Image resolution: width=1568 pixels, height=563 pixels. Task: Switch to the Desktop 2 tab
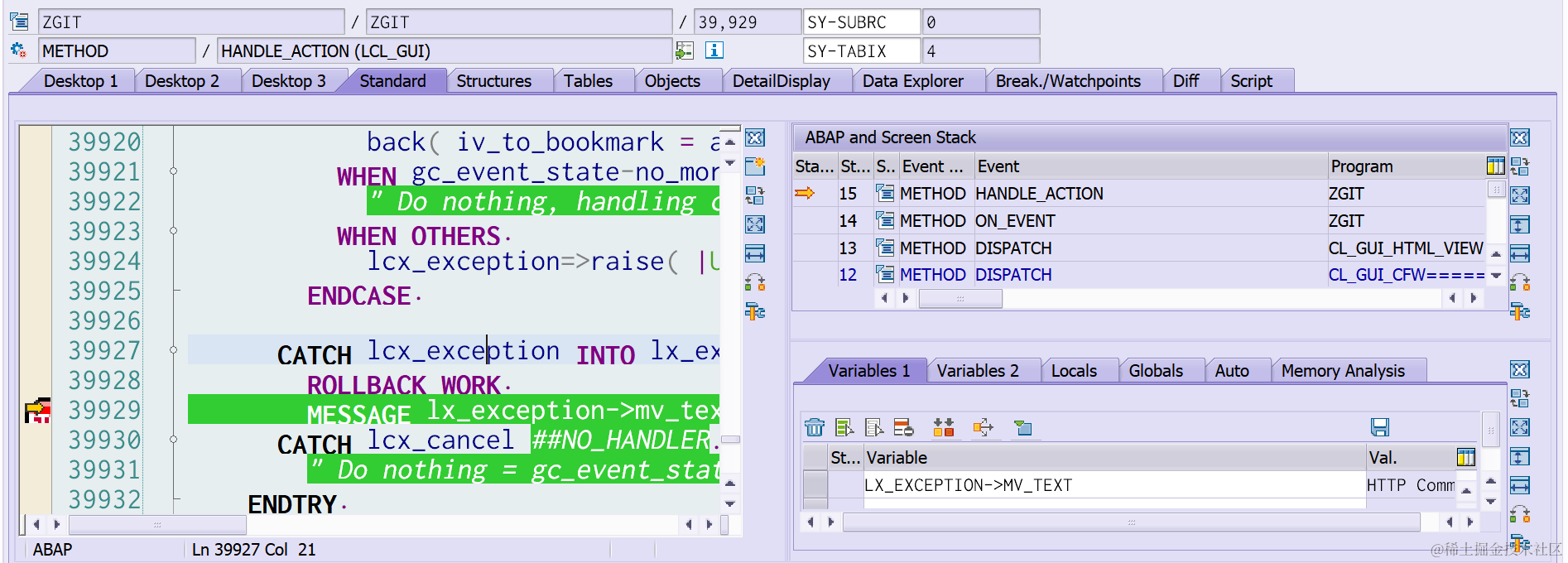[x=182, y=81]
